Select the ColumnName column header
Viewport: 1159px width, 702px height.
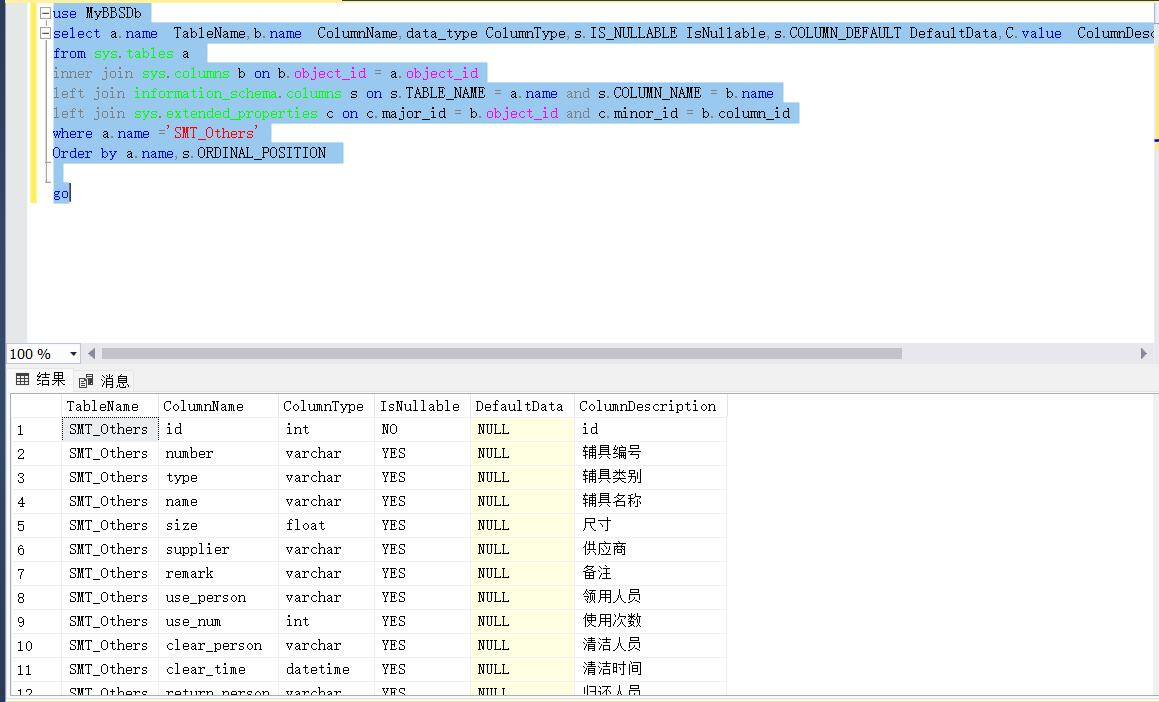(x=219, y=406)
